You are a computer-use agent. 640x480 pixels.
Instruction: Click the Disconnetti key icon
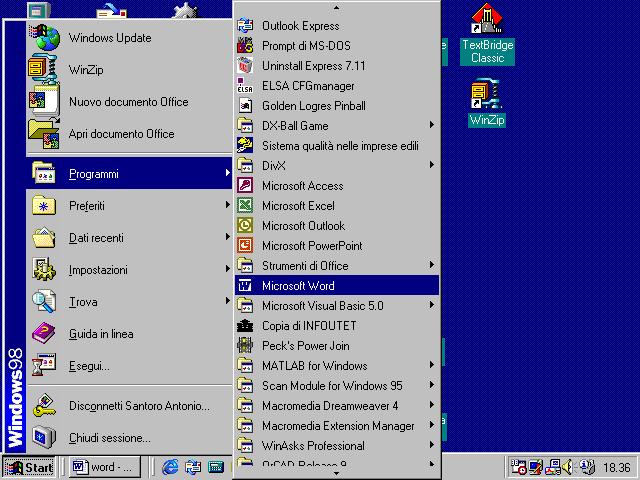coord(44,405)
